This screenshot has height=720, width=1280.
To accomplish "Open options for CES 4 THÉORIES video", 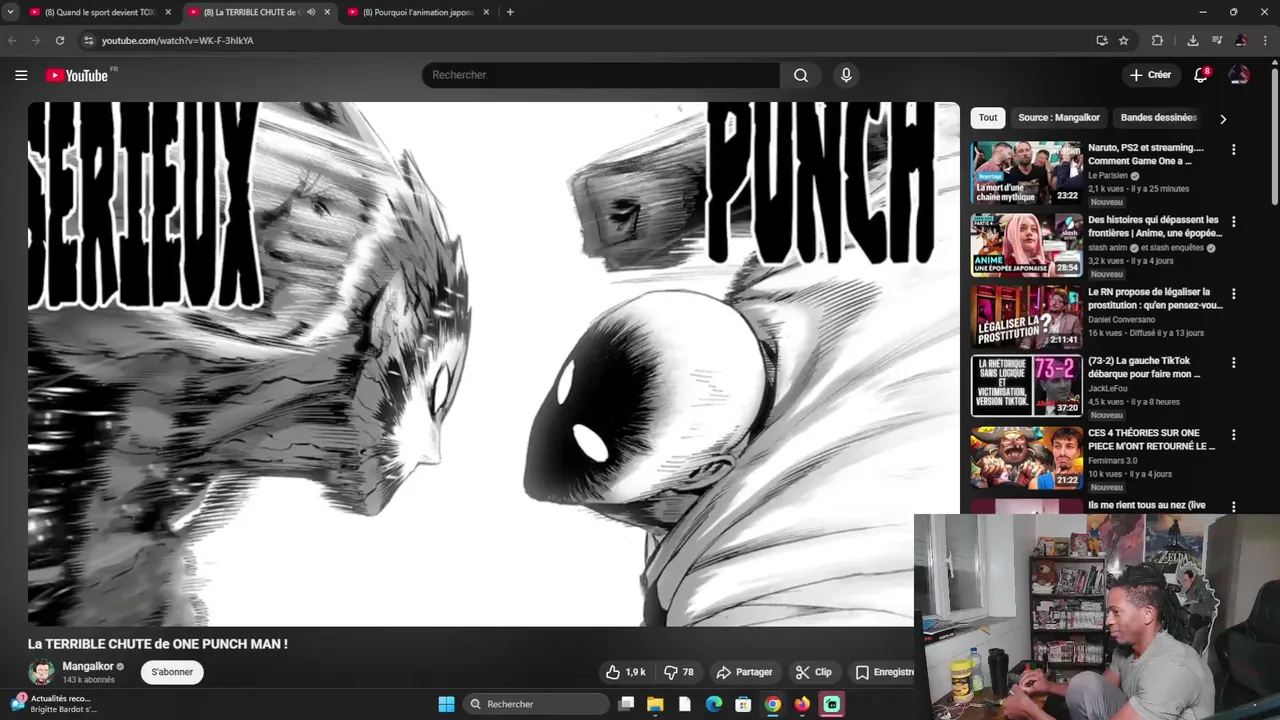I will [1233, 435].
